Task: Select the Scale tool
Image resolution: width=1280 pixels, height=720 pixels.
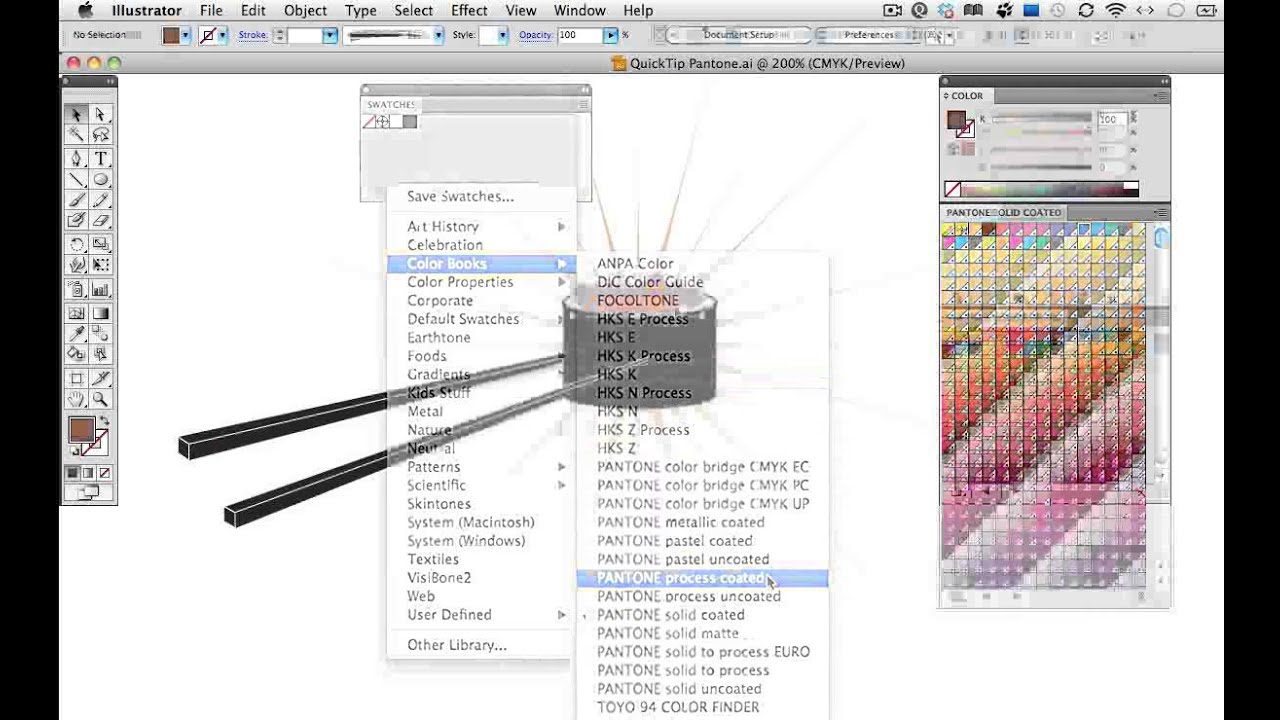Action: point(100,244)
